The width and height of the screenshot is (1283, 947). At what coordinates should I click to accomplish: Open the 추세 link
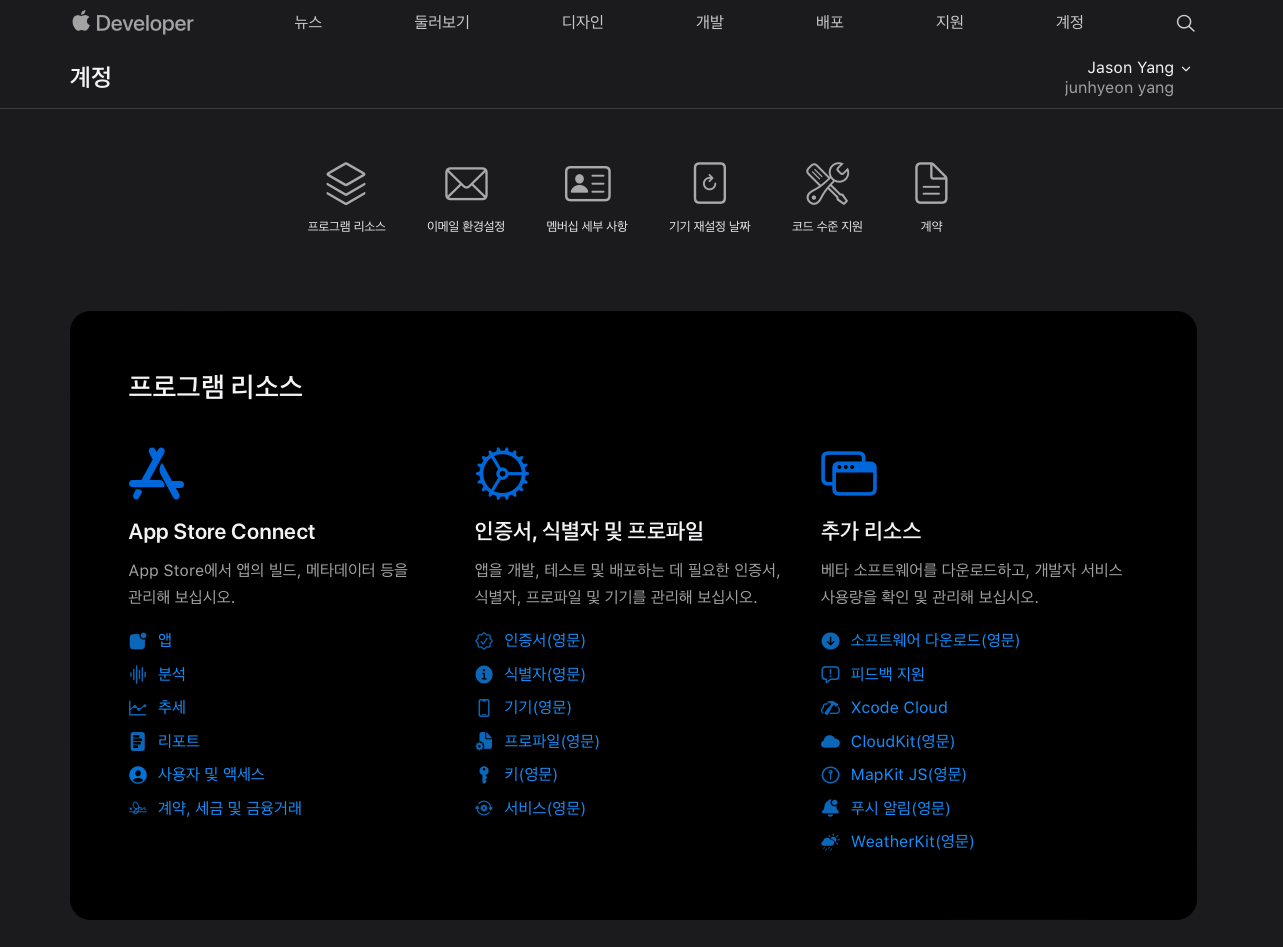pos(172,707)
